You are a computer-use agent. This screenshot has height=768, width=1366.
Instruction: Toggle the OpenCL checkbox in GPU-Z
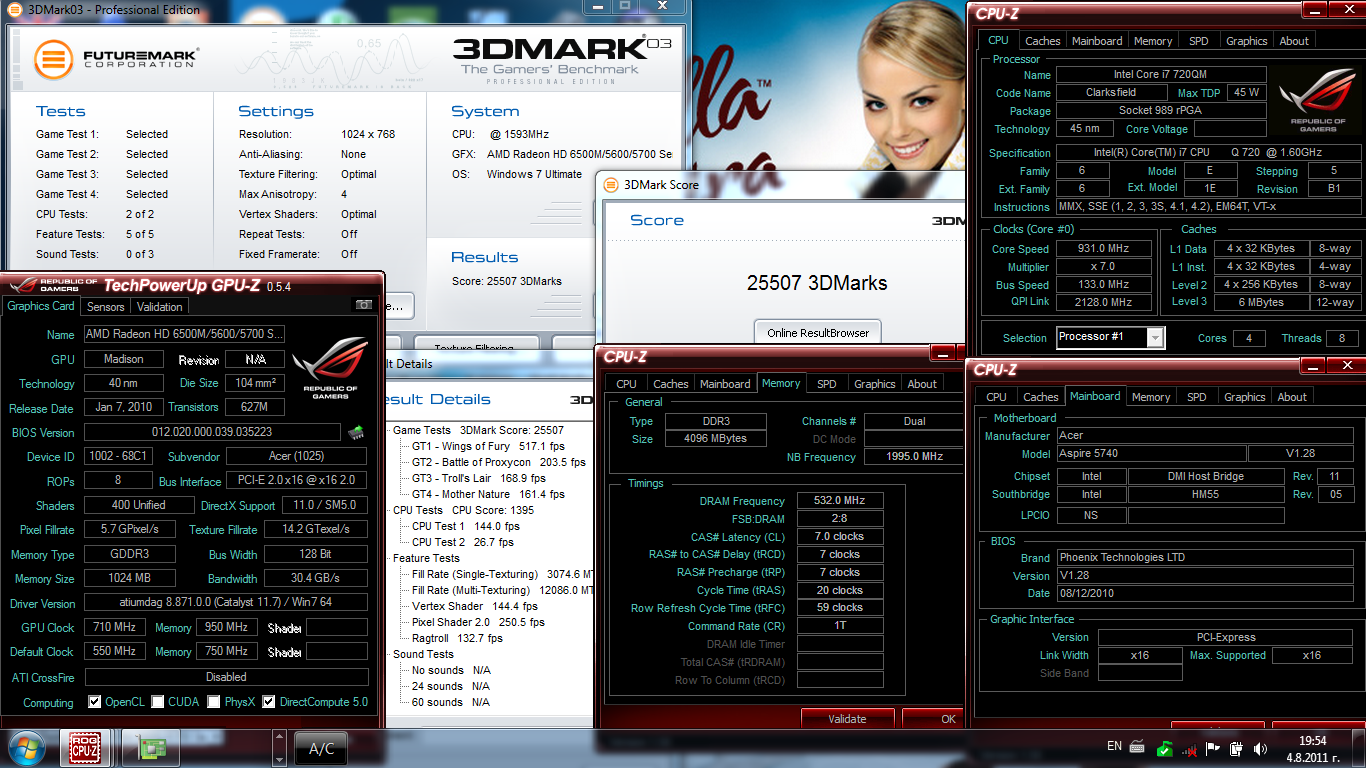point(95,702)
